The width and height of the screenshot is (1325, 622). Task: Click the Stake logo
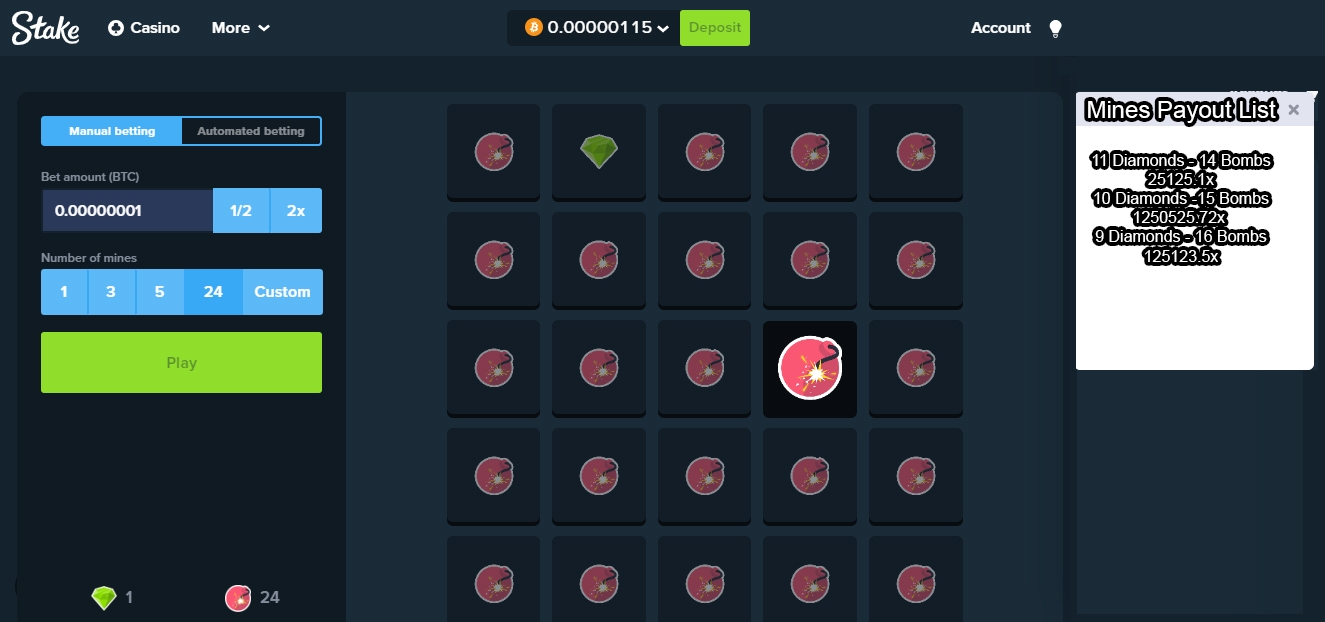(x=45, y=28)
